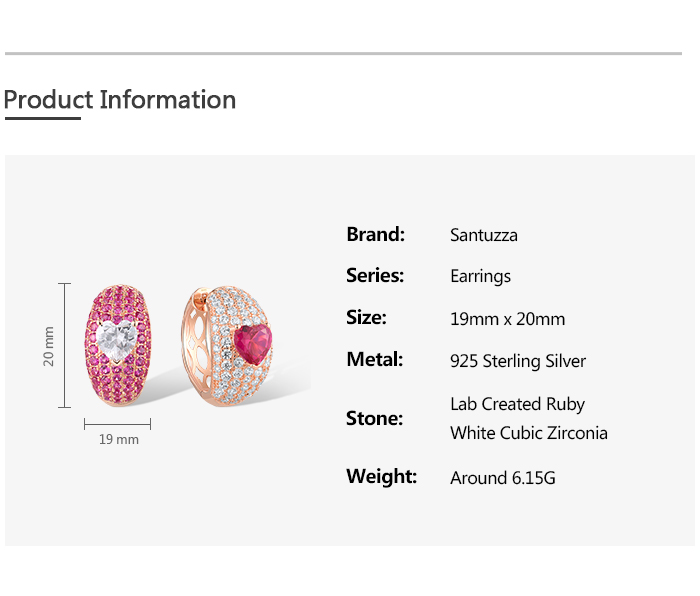This screenshot has width=700, height=596.
Task: Click the 20 mm height dimension label
Action: coord(49,346)
